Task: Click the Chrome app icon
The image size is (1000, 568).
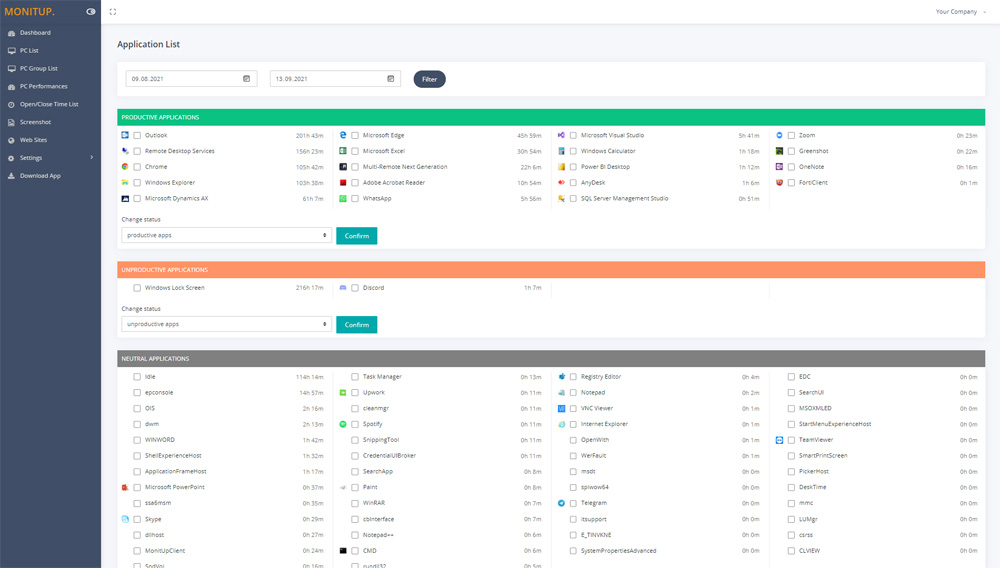Action: (x=125, y=166)
